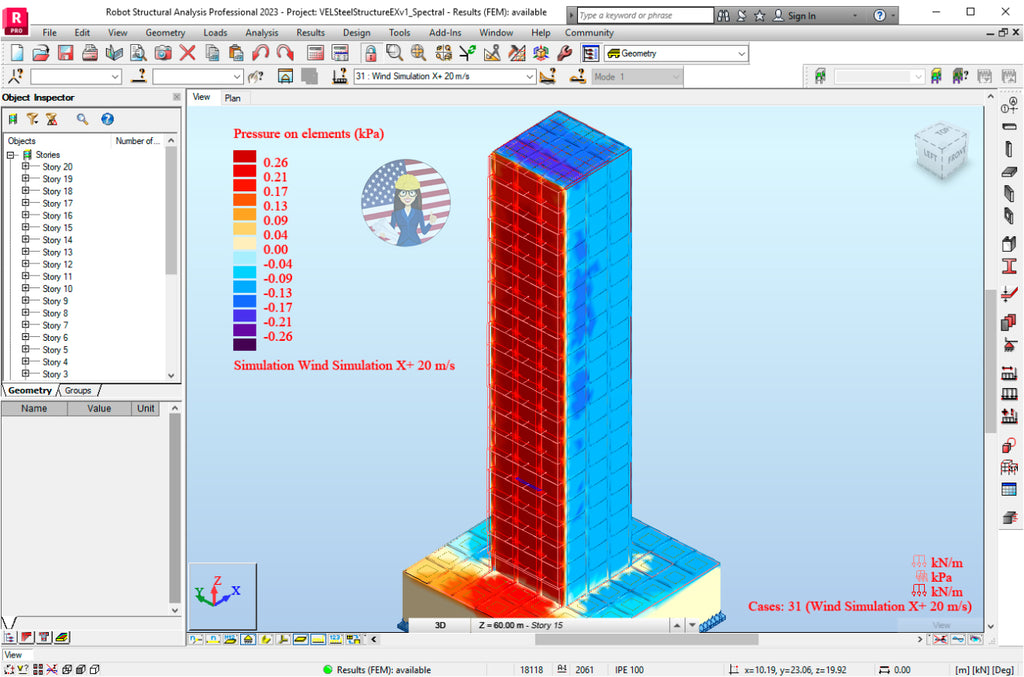Click the search magnifier in Object Inspector
The image size is (1024, 677).
click(82, 119)
